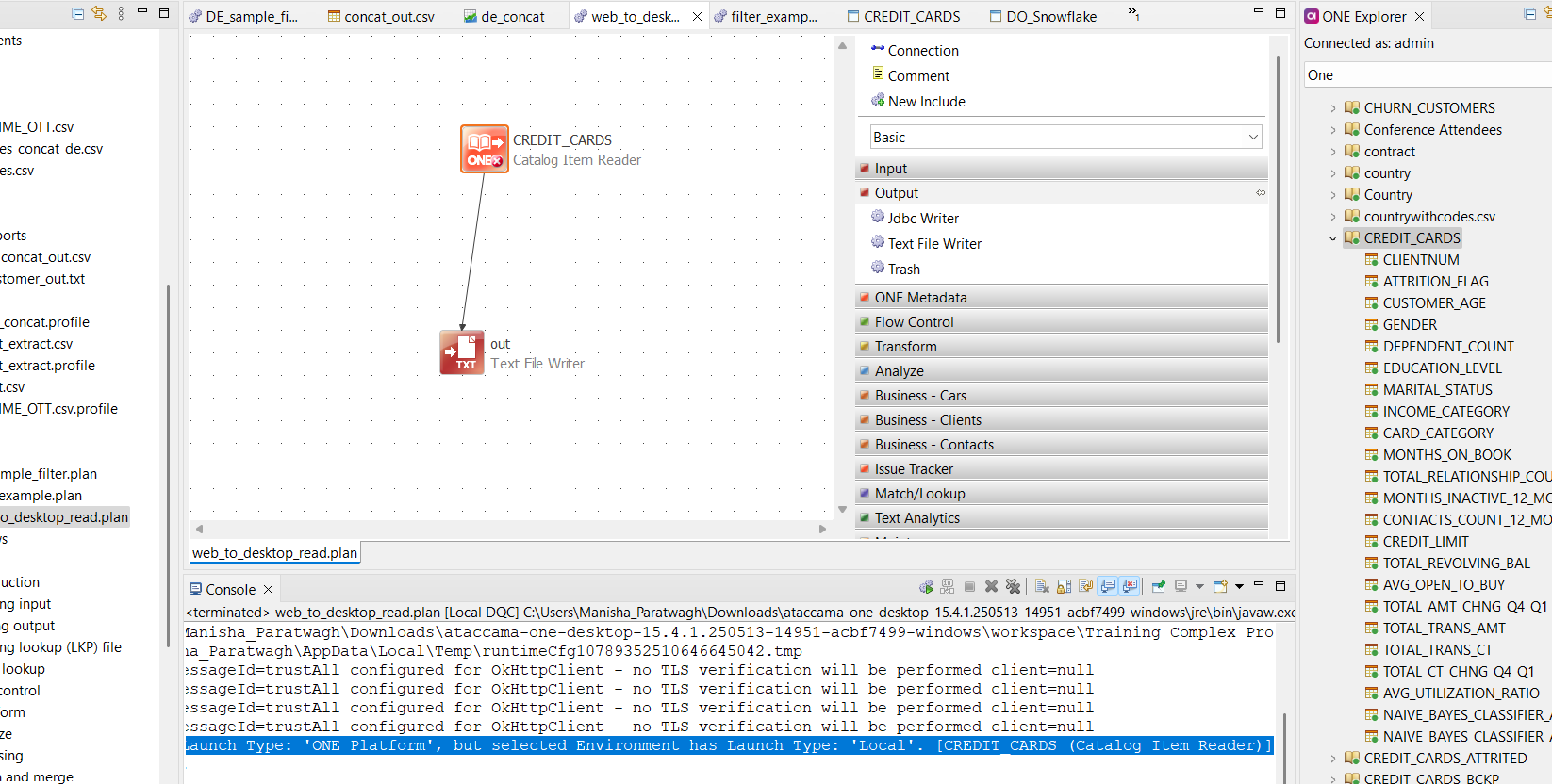Open the Open Console dropdown arrow
Image resolution: width=1552 pixels, height=784 pixels.
pos(1239,586)
